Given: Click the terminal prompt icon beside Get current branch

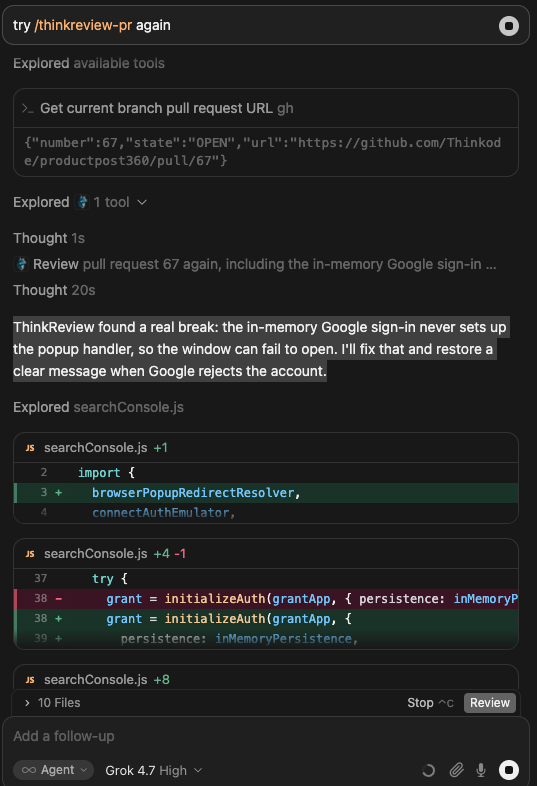Looking at the screenshot, I should [28, 108].
